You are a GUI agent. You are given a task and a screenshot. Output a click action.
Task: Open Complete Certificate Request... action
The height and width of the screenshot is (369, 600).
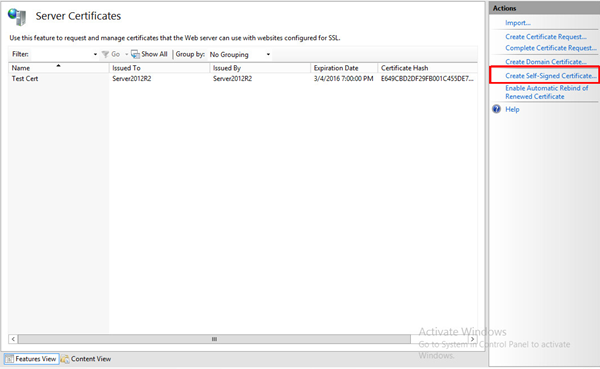click(551, 48)
